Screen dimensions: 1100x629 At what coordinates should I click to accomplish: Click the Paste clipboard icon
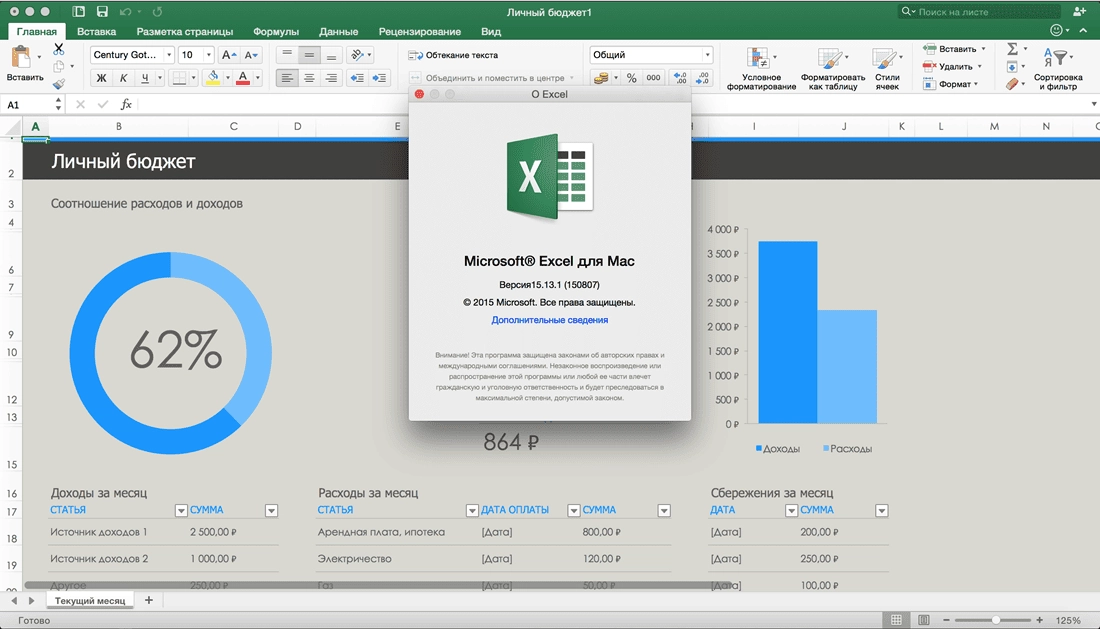point(21,56)
